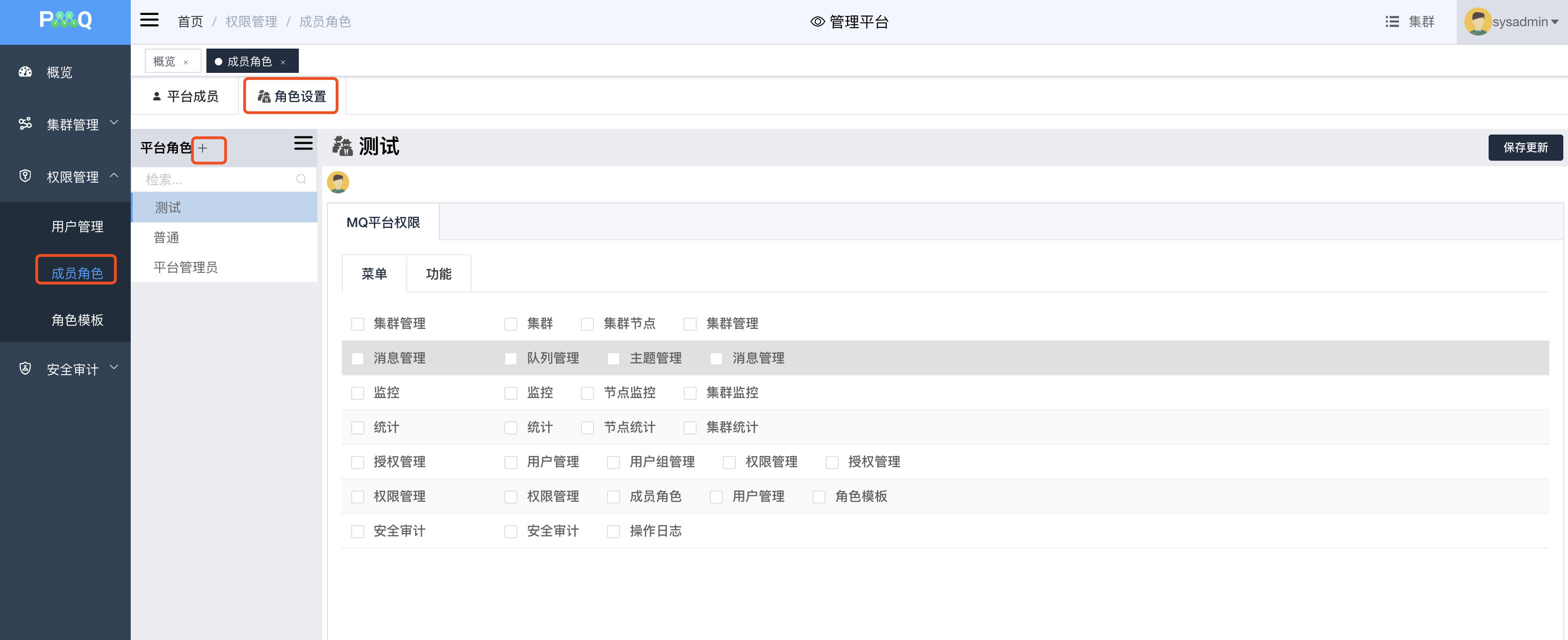Image resolution: width=1568 pixels, height=640 pixels.
Task: Click the member avatar under 测试 title
Action: 338,182
